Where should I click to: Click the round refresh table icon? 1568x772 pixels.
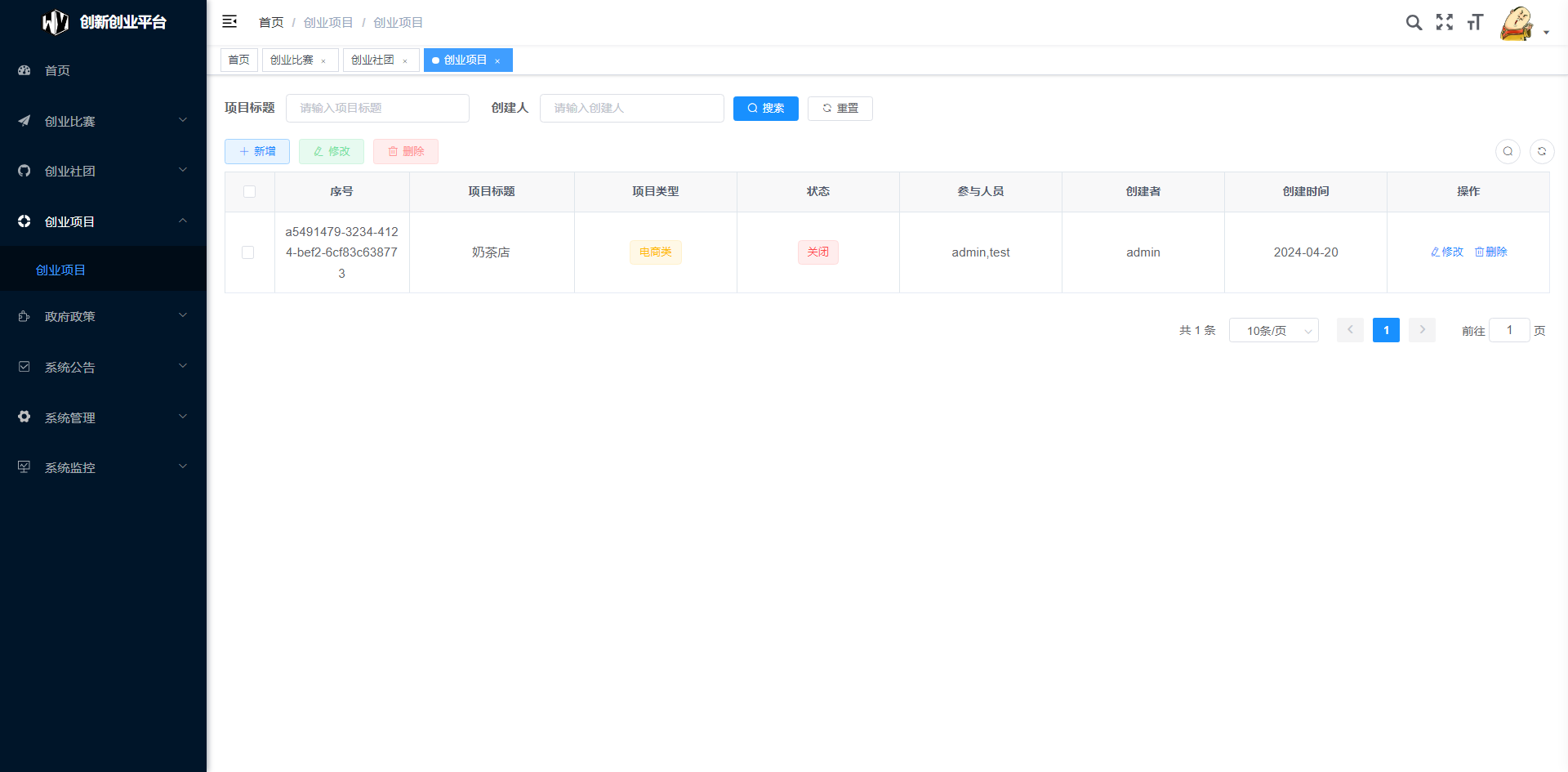click(1542, 151)
